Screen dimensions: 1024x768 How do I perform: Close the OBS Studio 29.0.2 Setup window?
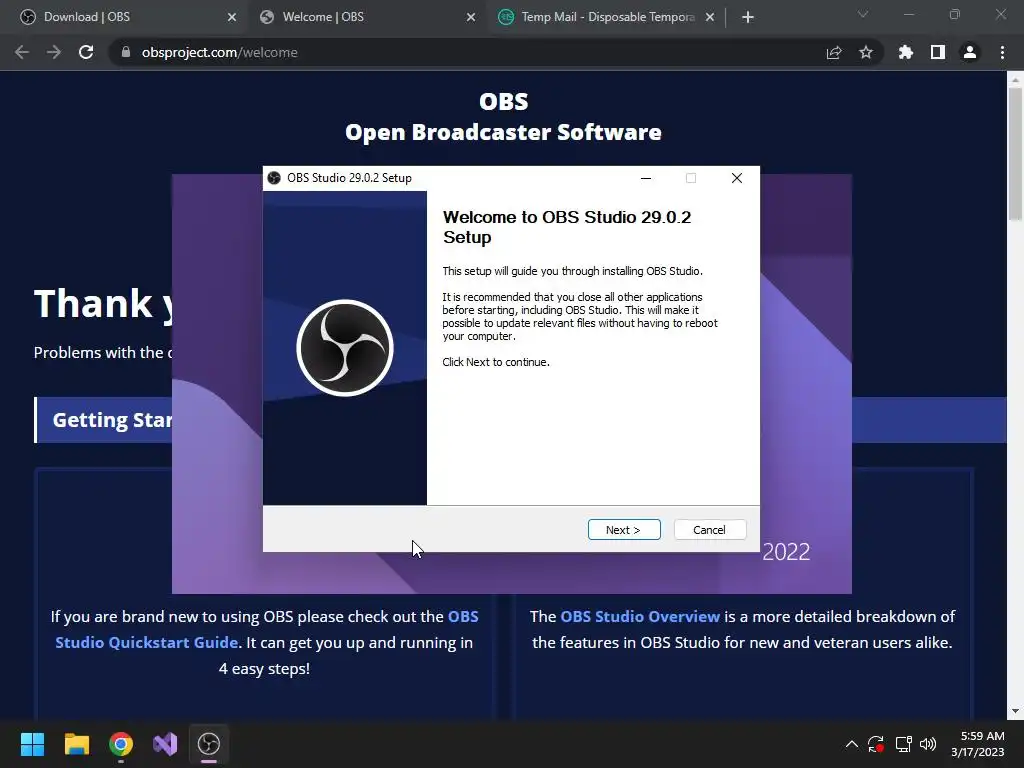click(x=737, y=178)
